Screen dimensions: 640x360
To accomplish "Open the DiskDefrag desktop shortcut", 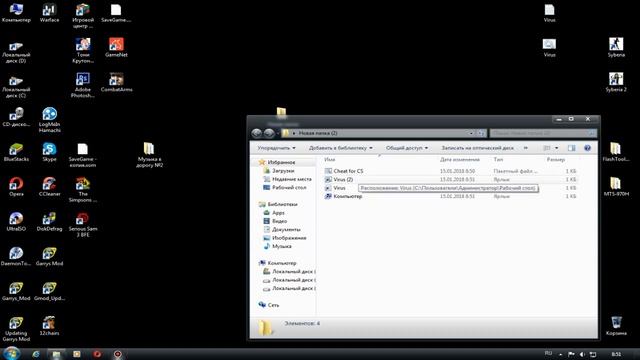I will tap(49, 221).
